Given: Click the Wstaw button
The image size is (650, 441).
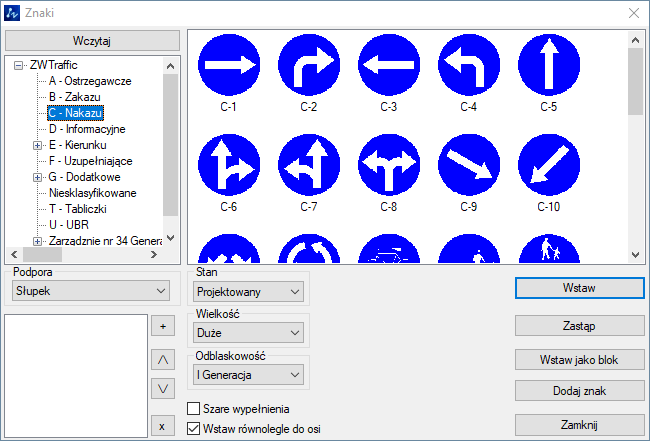Looking at the screenshot, I should pos(579,288).
